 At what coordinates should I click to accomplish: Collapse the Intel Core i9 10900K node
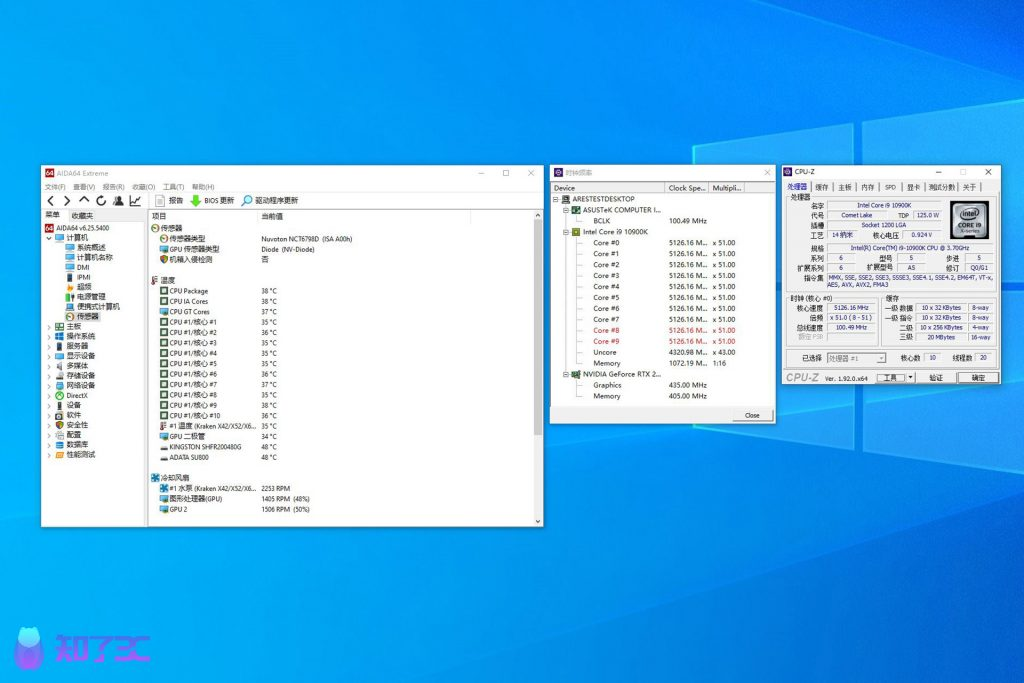(566, 232)
